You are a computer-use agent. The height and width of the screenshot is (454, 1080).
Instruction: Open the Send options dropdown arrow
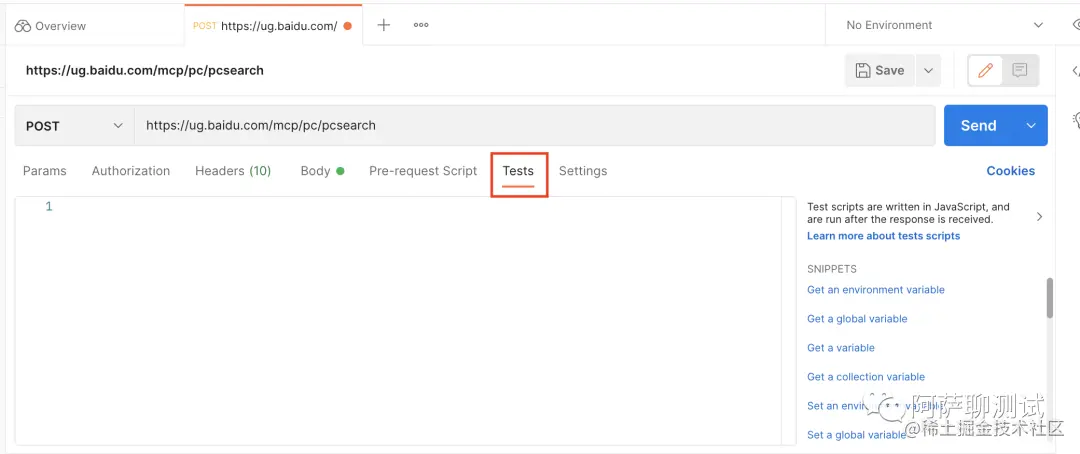coord(1031,125)
